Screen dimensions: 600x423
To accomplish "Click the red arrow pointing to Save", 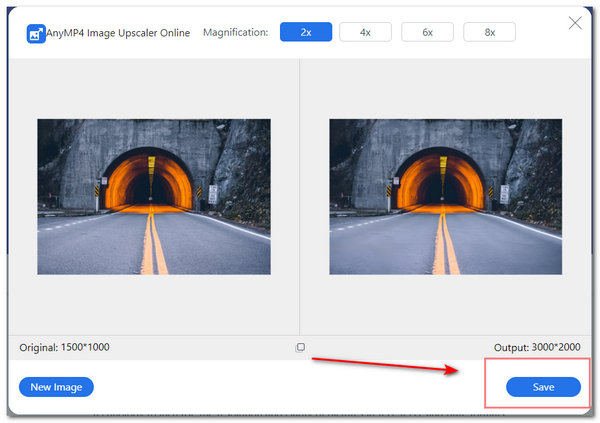I will pyautogui.click(x=400, y=363).
